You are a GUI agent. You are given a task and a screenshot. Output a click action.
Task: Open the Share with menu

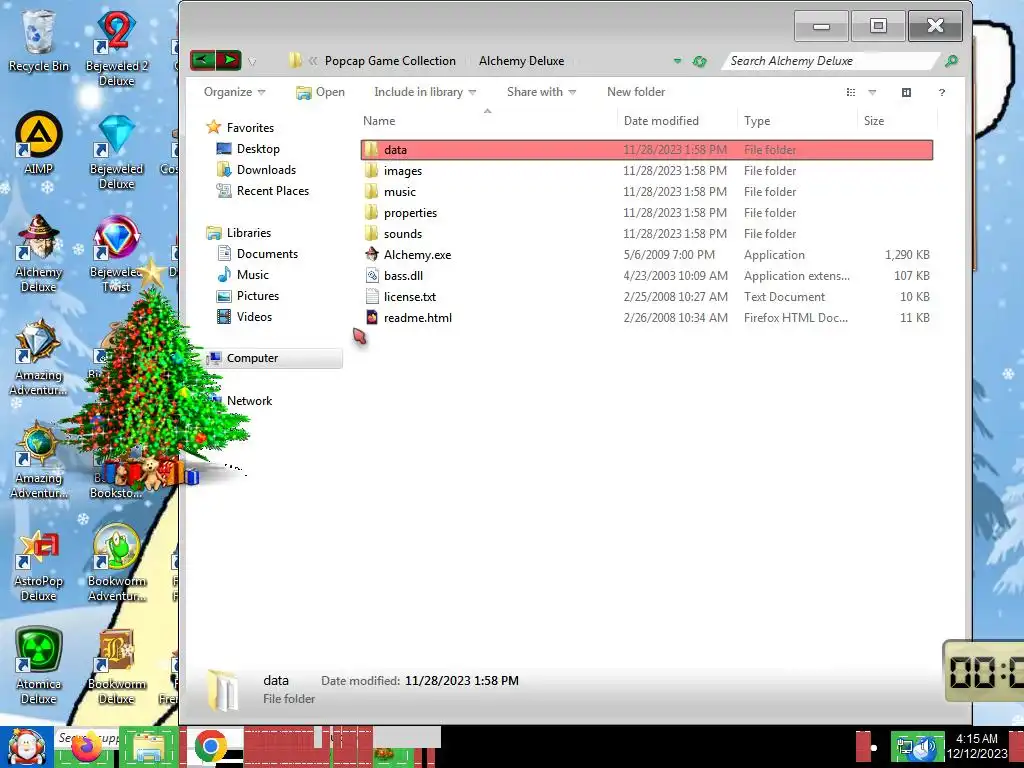(x=541, y=92)
